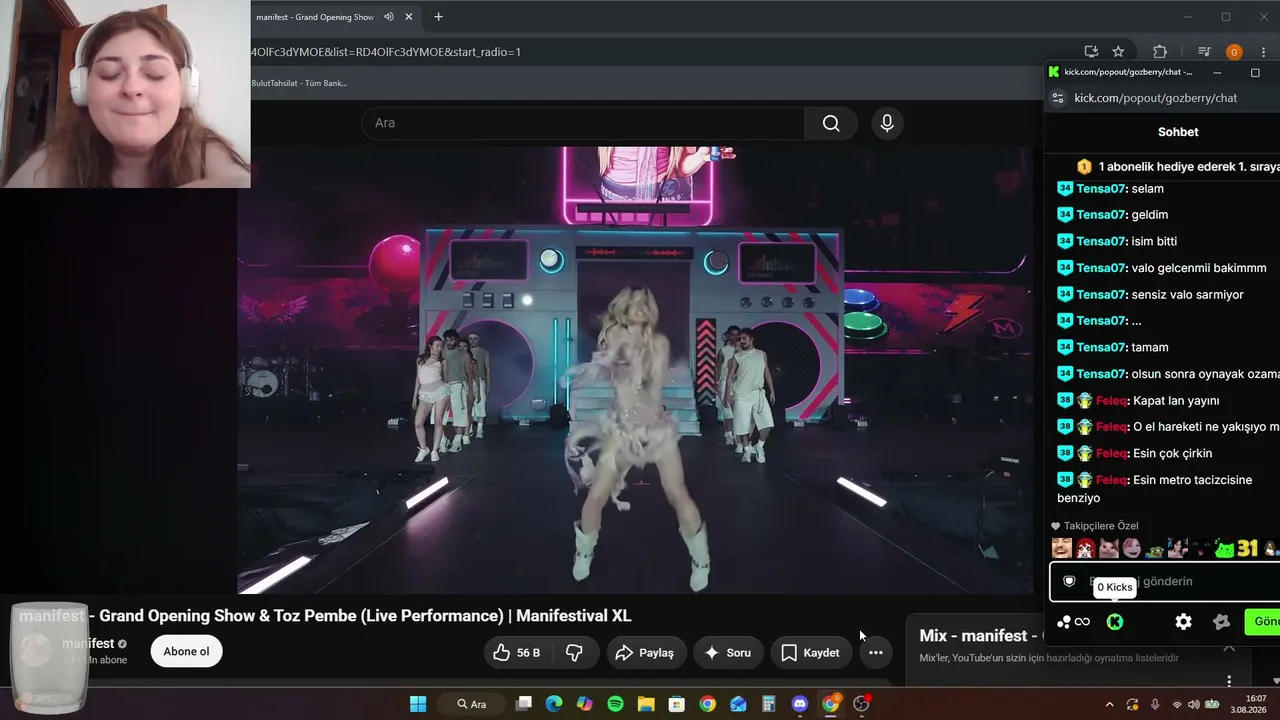Viewport: 1280px width, 720px height.
Task: Open OBS Studio from the taskbar
Action: click(x=861, y=704)
